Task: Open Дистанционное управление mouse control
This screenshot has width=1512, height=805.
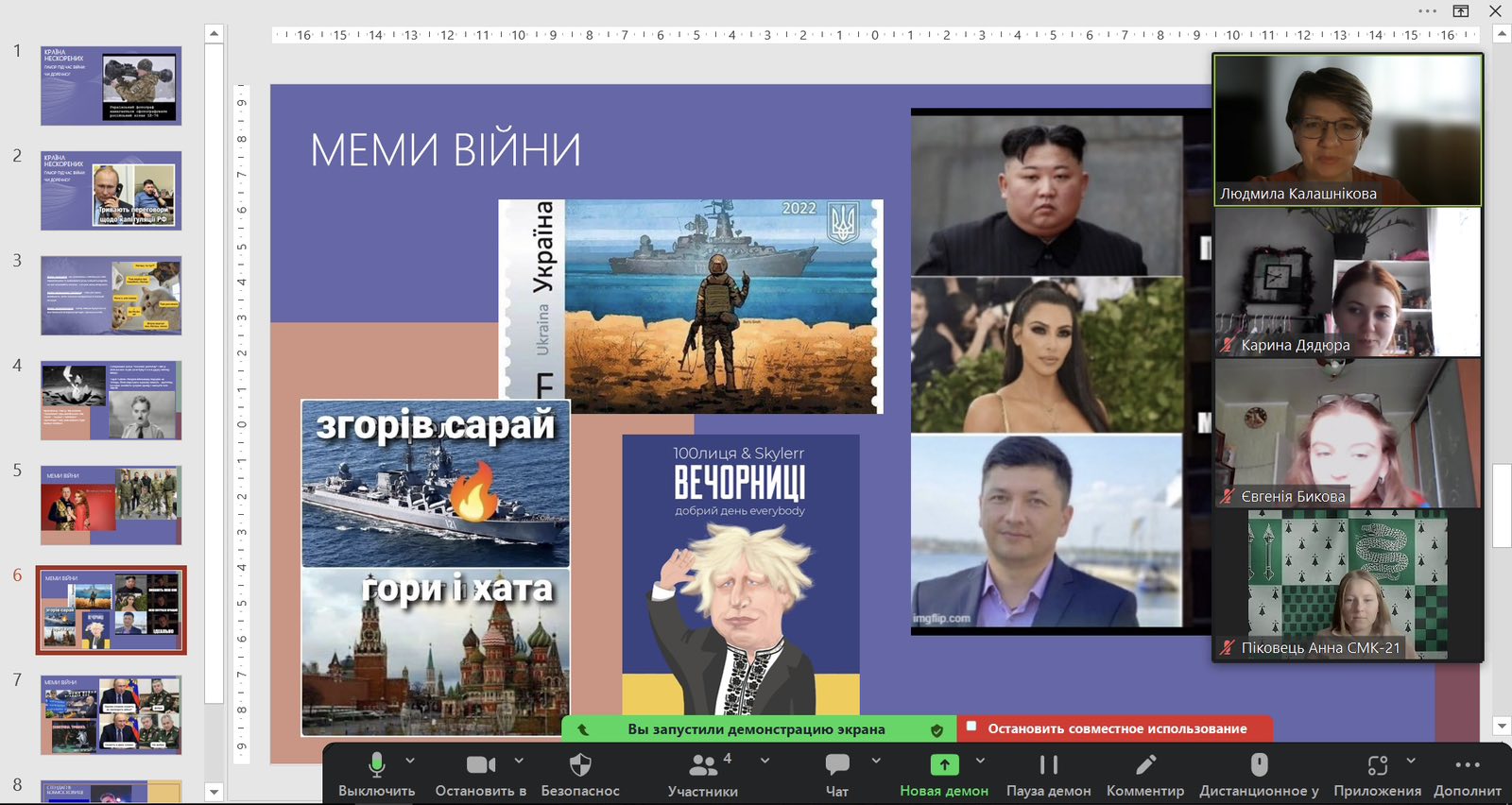Action: (1259, 775)
